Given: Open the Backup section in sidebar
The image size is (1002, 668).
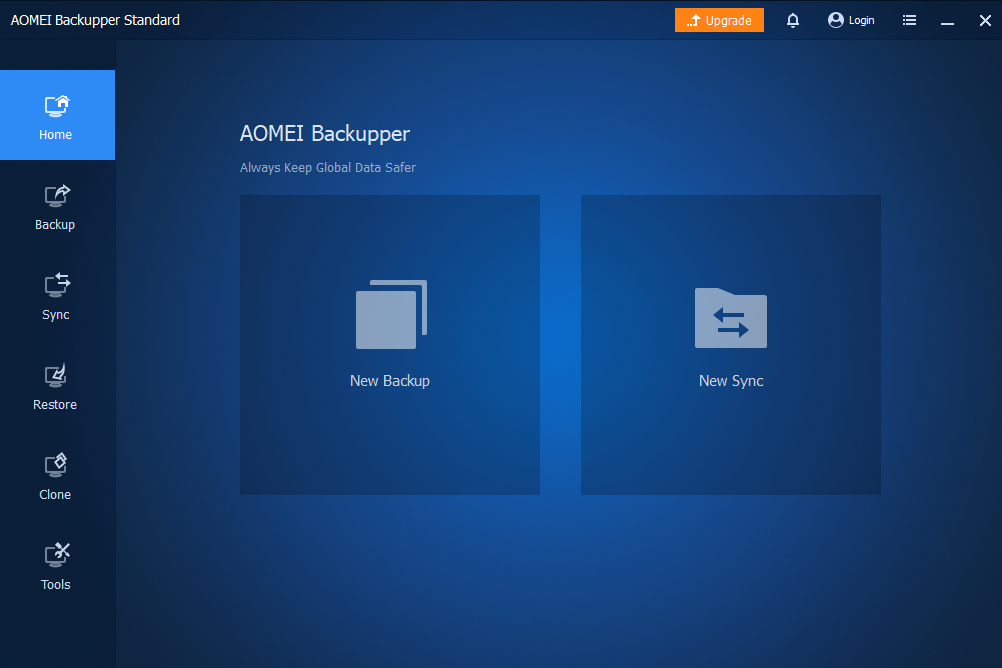Looking at the screenshot, I should 56,207.
